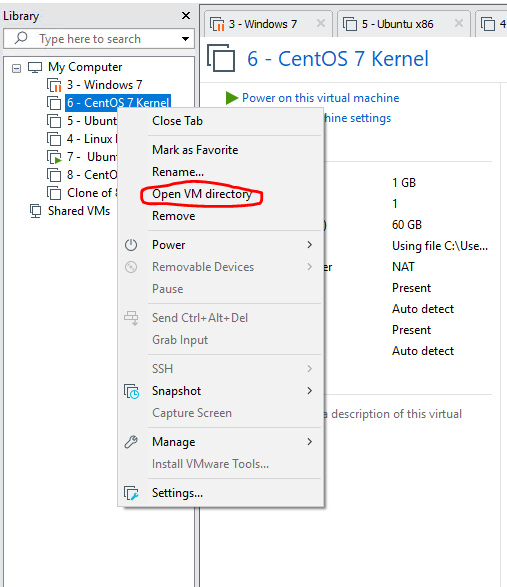This screenshot has height=587, width=507.
Task: Click the My Computer monitor icon
Action: coord(35,67)
